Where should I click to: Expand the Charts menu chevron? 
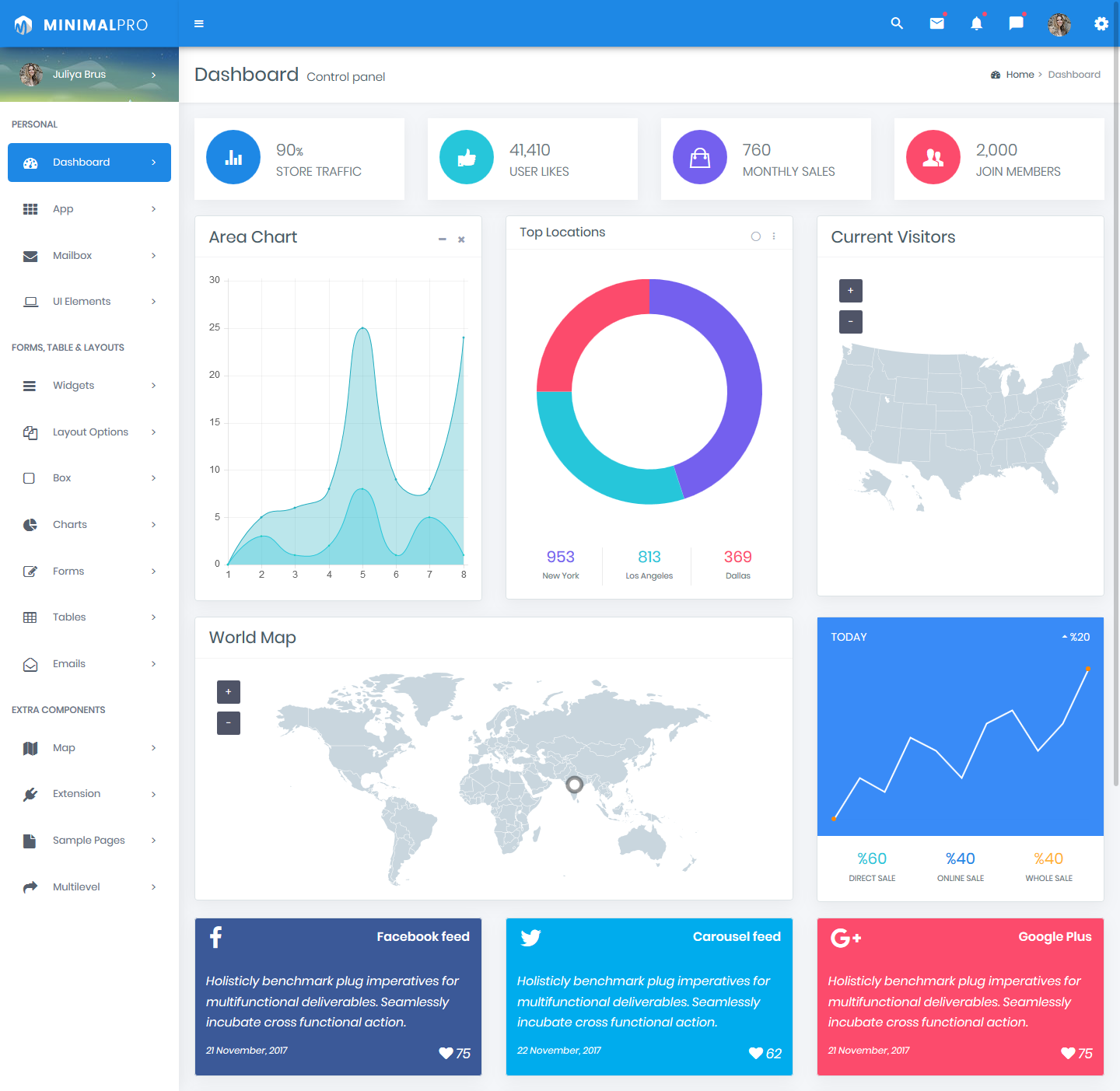[153, 525]
